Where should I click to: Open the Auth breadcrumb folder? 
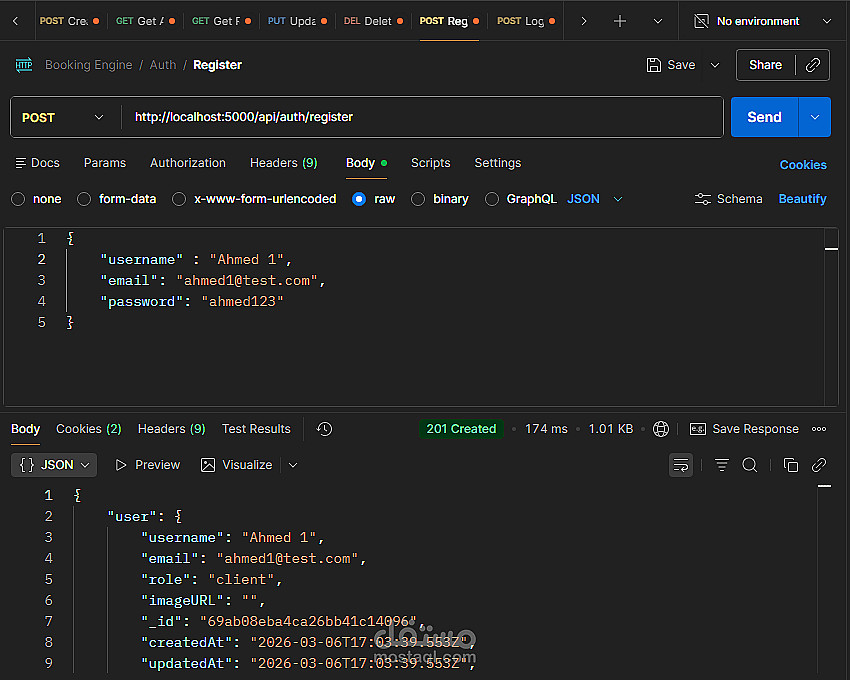163,65
